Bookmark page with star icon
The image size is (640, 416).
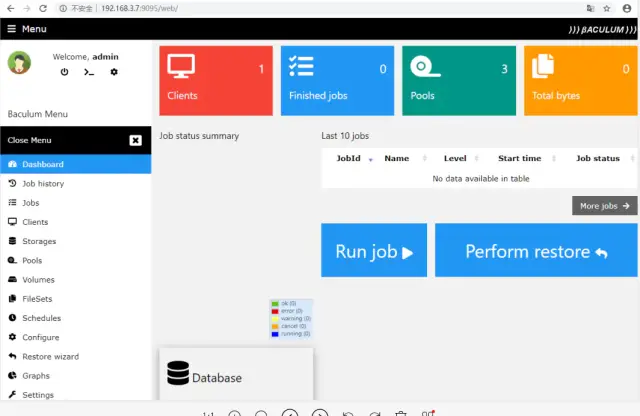click(607, 8)
